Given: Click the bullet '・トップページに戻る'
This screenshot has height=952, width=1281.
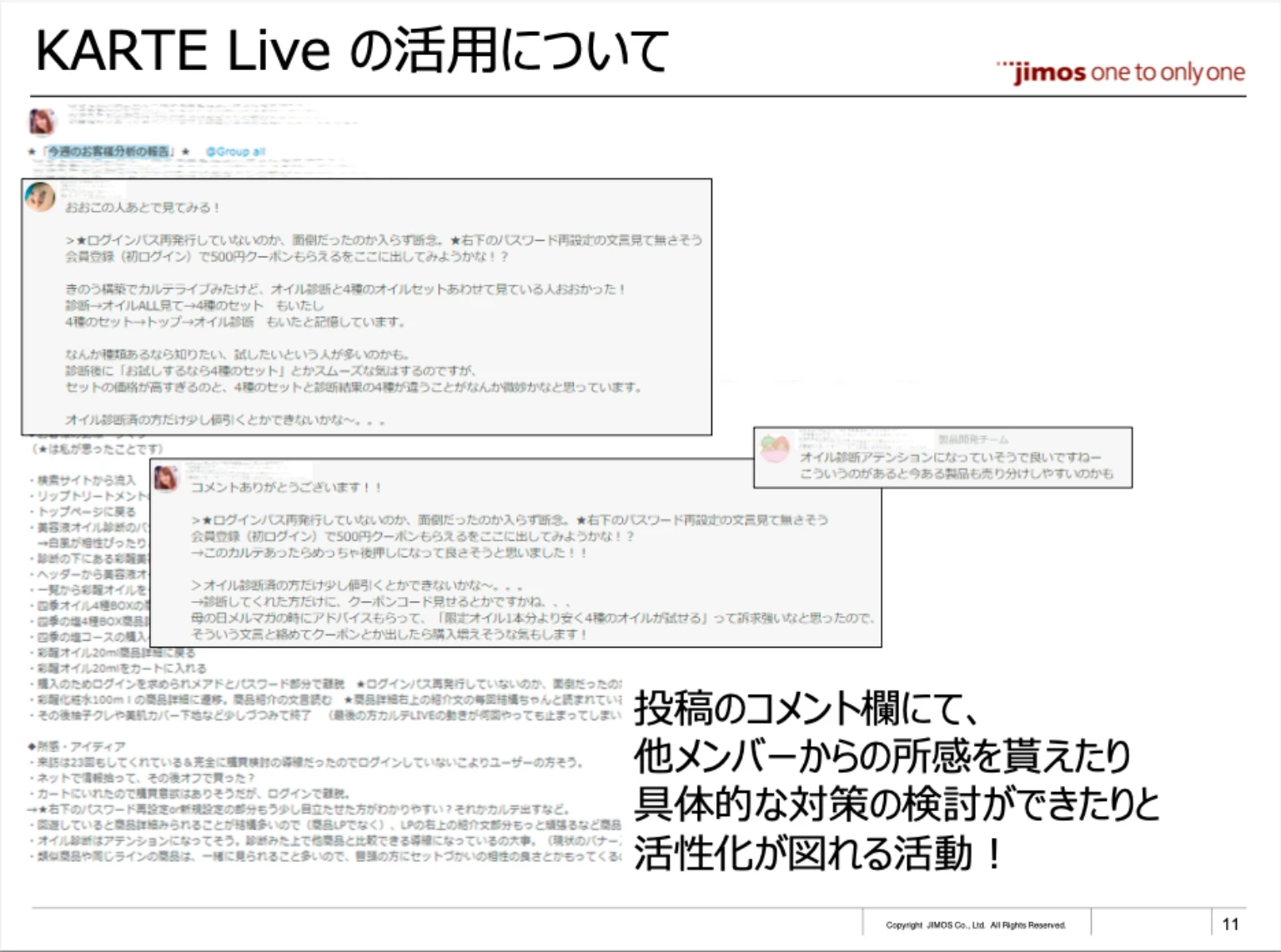Looking at the screenshot, I should [x=83, y=512].
